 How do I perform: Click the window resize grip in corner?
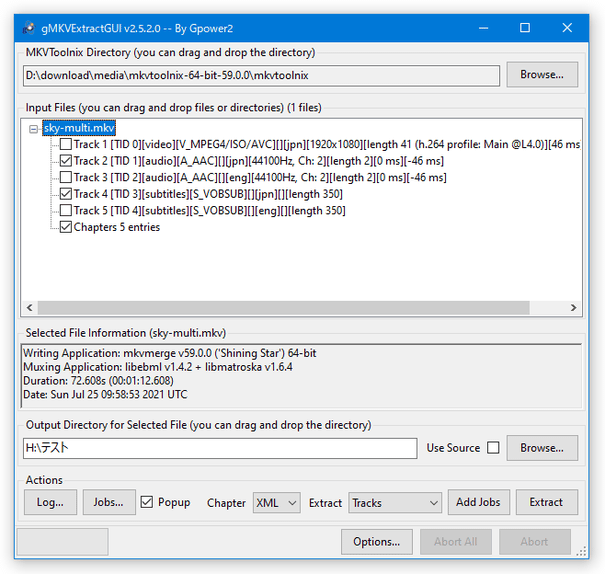pos(581,551)
